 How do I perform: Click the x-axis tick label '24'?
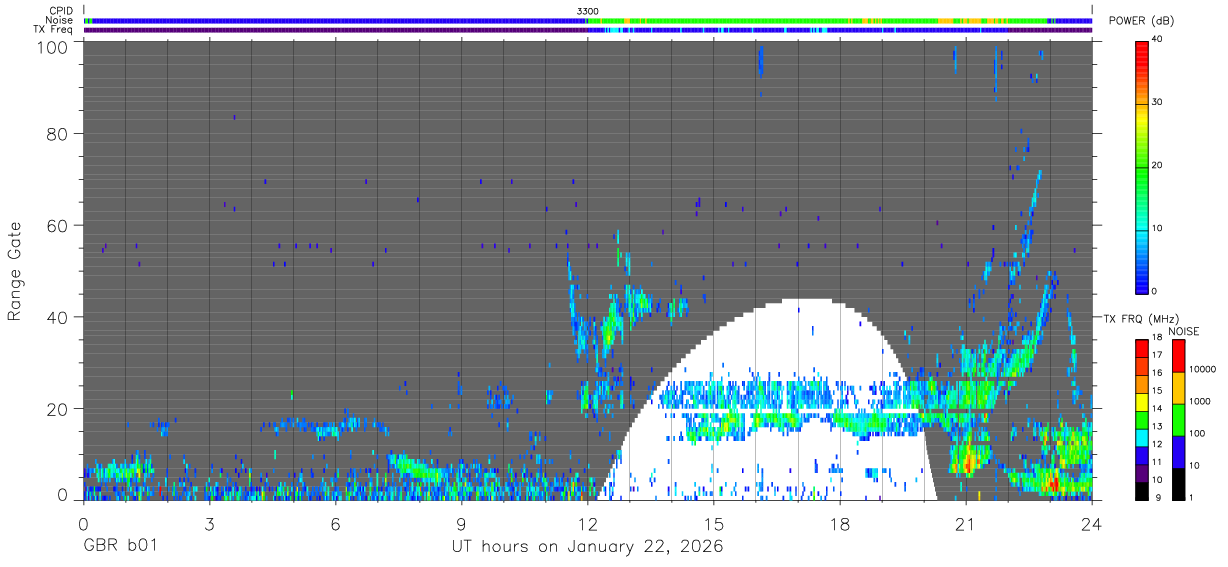[x=1091, y=523]
